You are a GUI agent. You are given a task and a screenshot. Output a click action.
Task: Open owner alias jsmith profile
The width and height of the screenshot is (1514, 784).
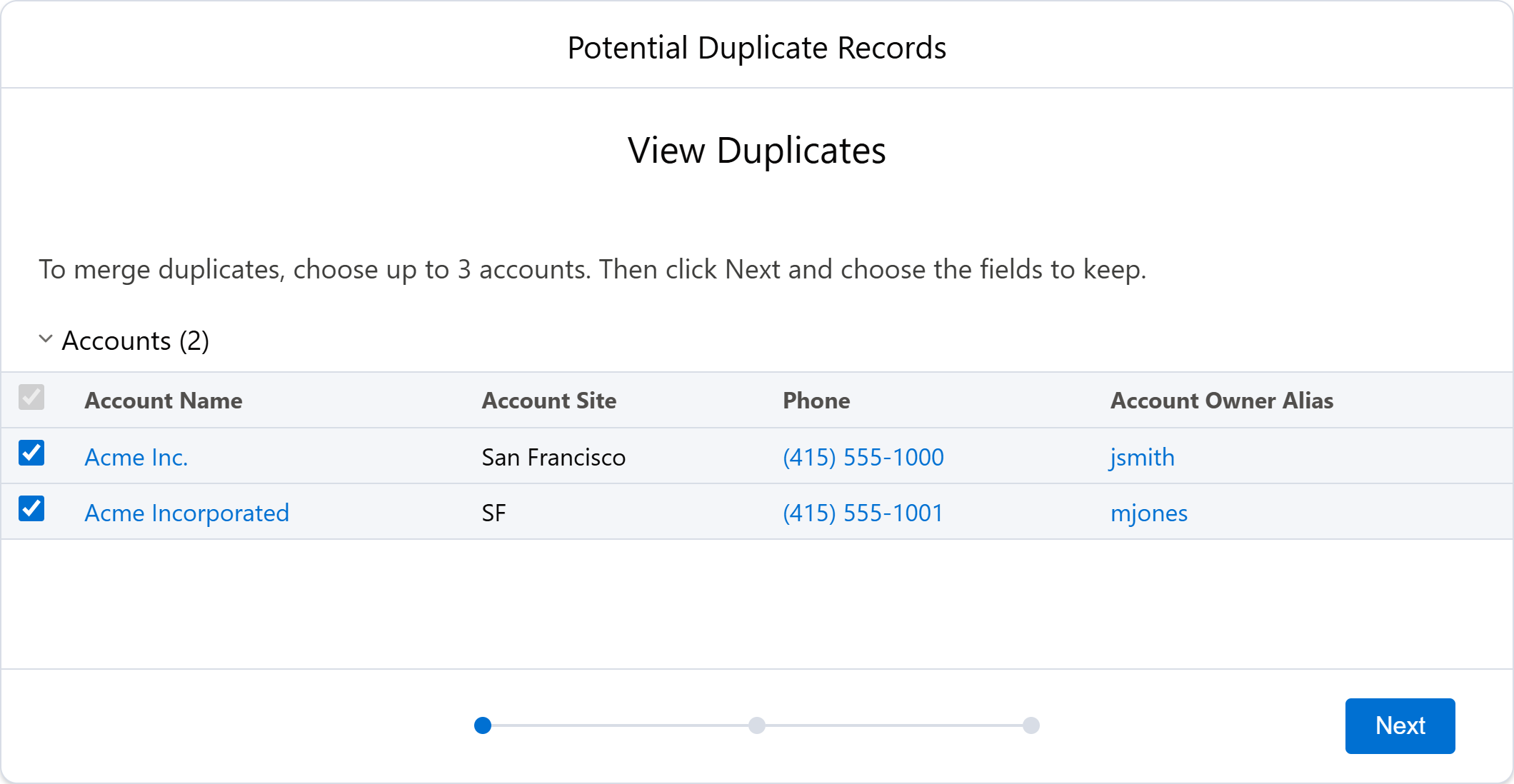tap(1142, 457)
